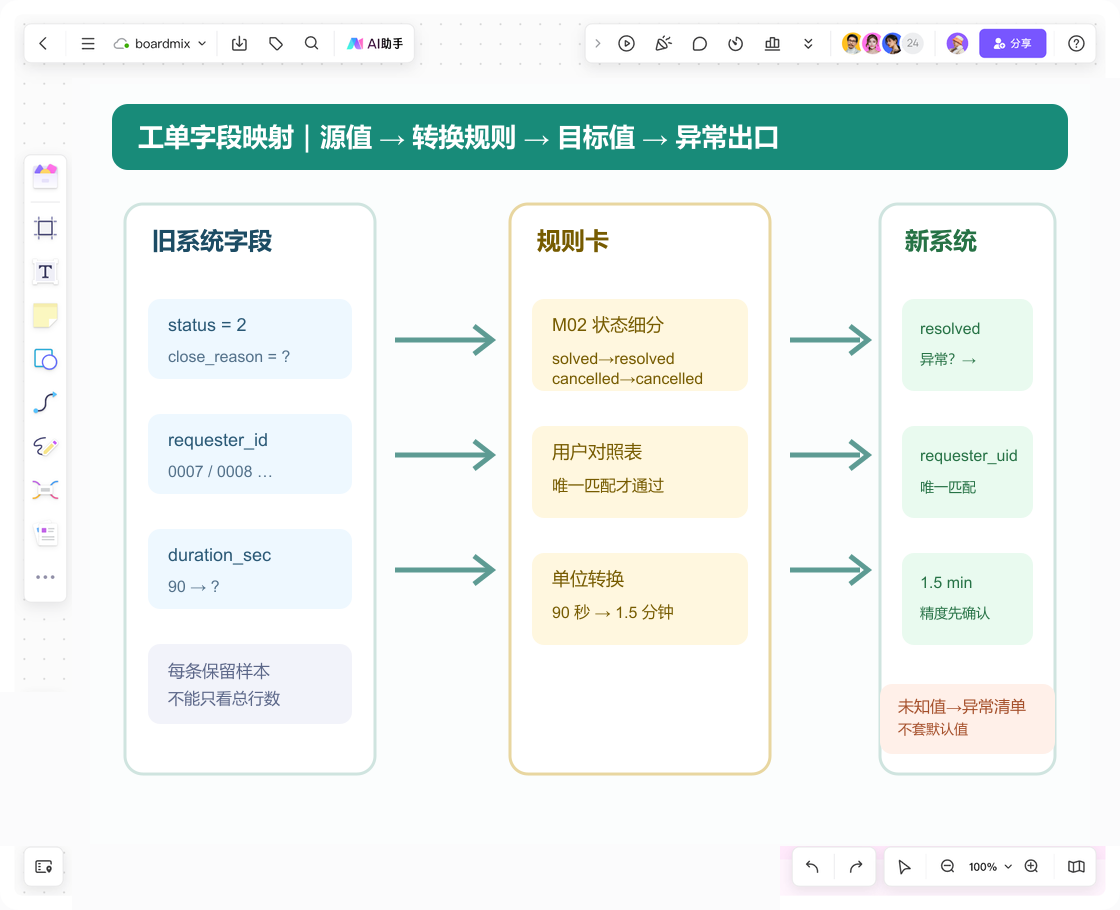Select the 单位转换 rule card
1120x910 pixels.
640,599
